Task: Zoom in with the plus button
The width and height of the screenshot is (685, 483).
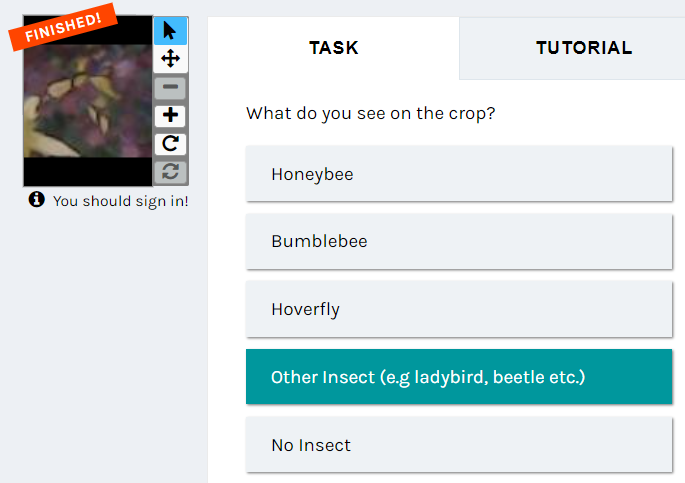Action: coord(170,115)
